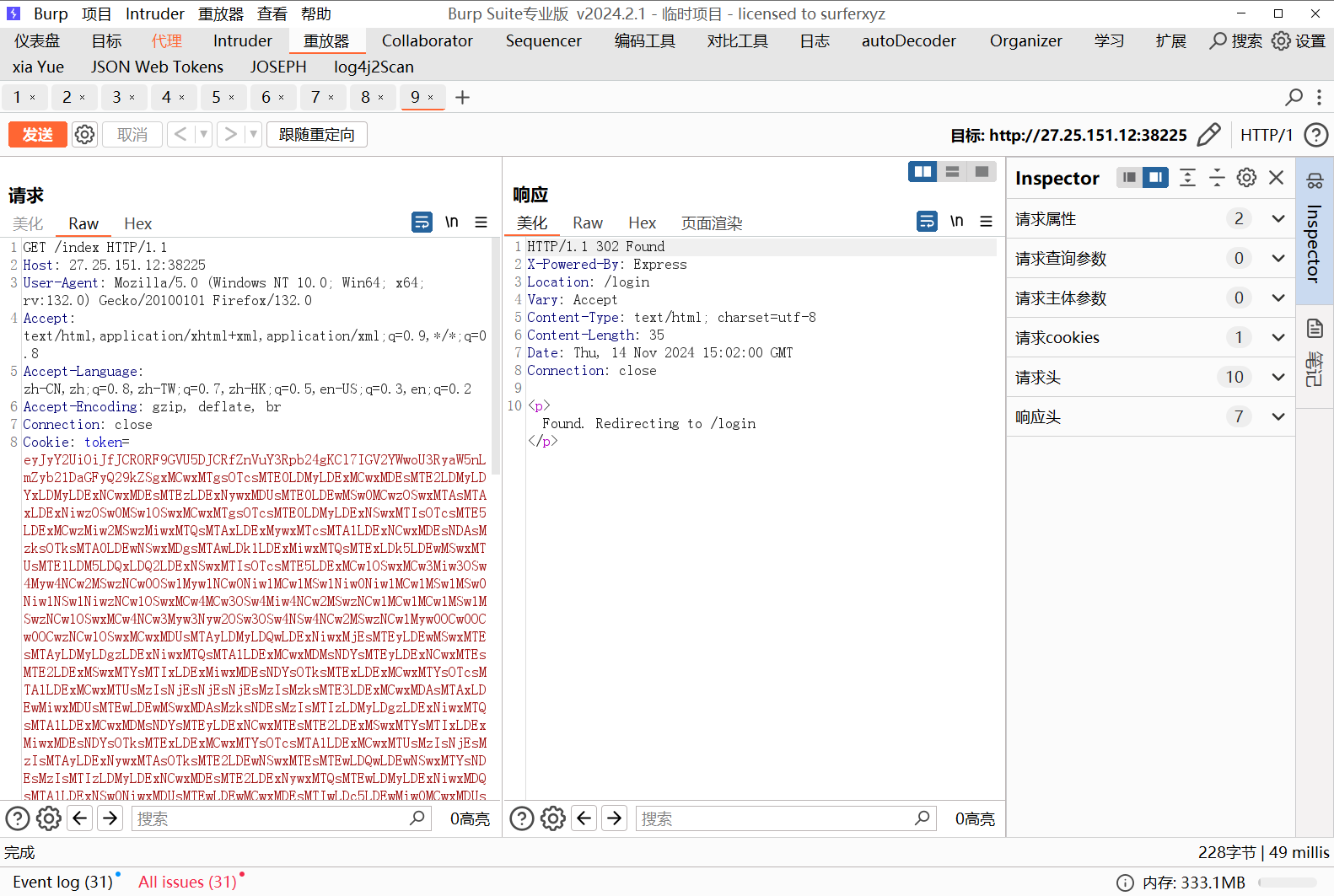The image size is (1334, 896).
Task: Go to previous match in request search
Action: 80,818
